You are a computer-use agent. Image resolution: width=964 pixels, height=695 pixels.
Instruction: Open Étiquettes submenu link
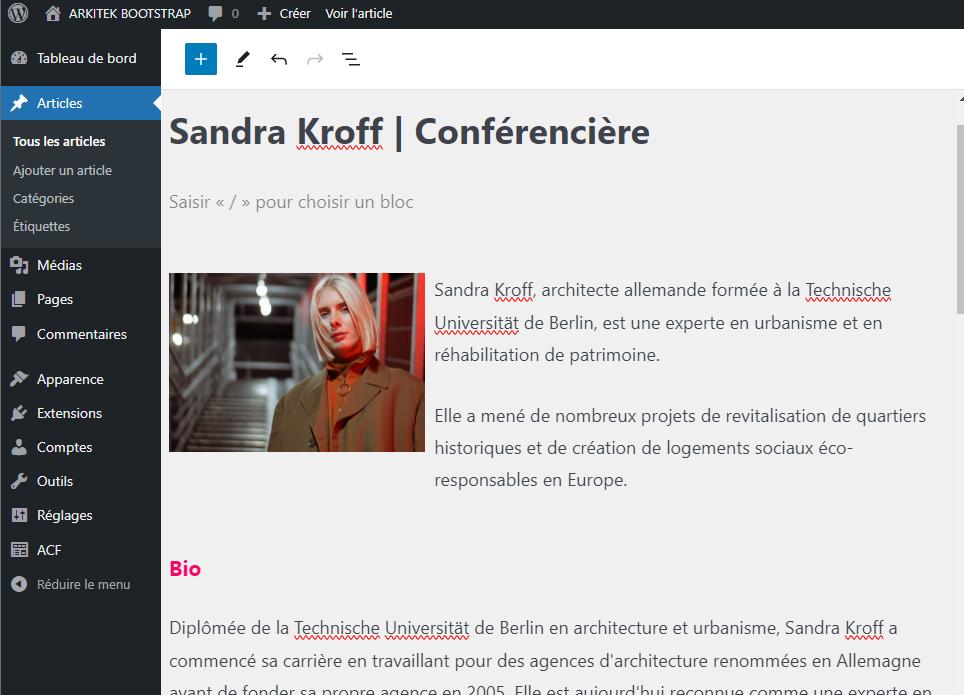pos(42,226)
